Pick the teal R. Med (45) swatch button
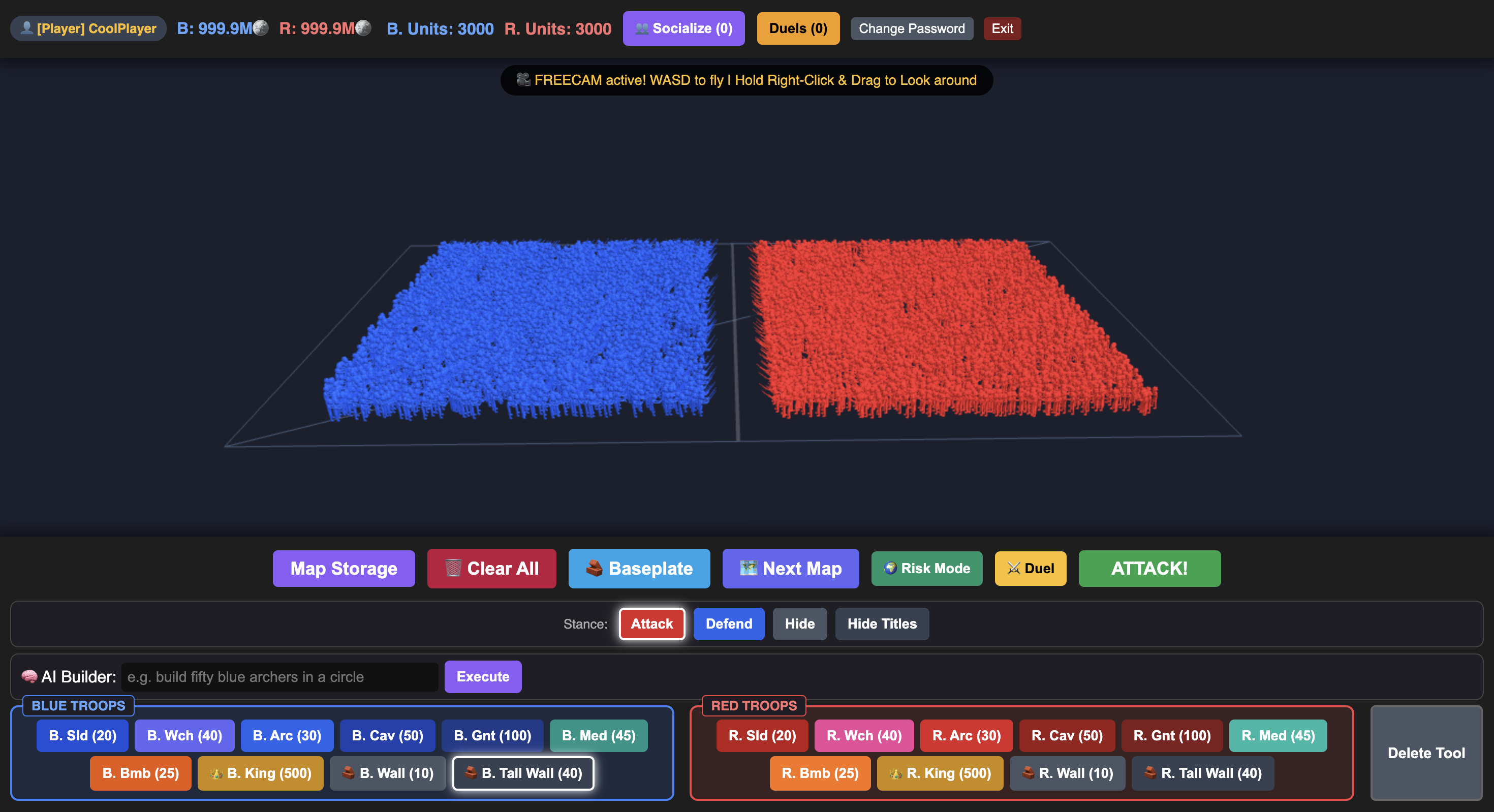 coord(1278,735)
